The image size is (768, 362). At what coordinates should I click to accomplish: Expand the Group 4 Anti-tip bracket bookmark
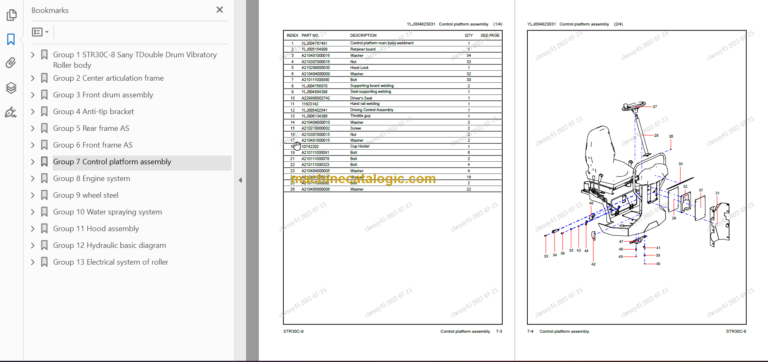pos(33,112)
